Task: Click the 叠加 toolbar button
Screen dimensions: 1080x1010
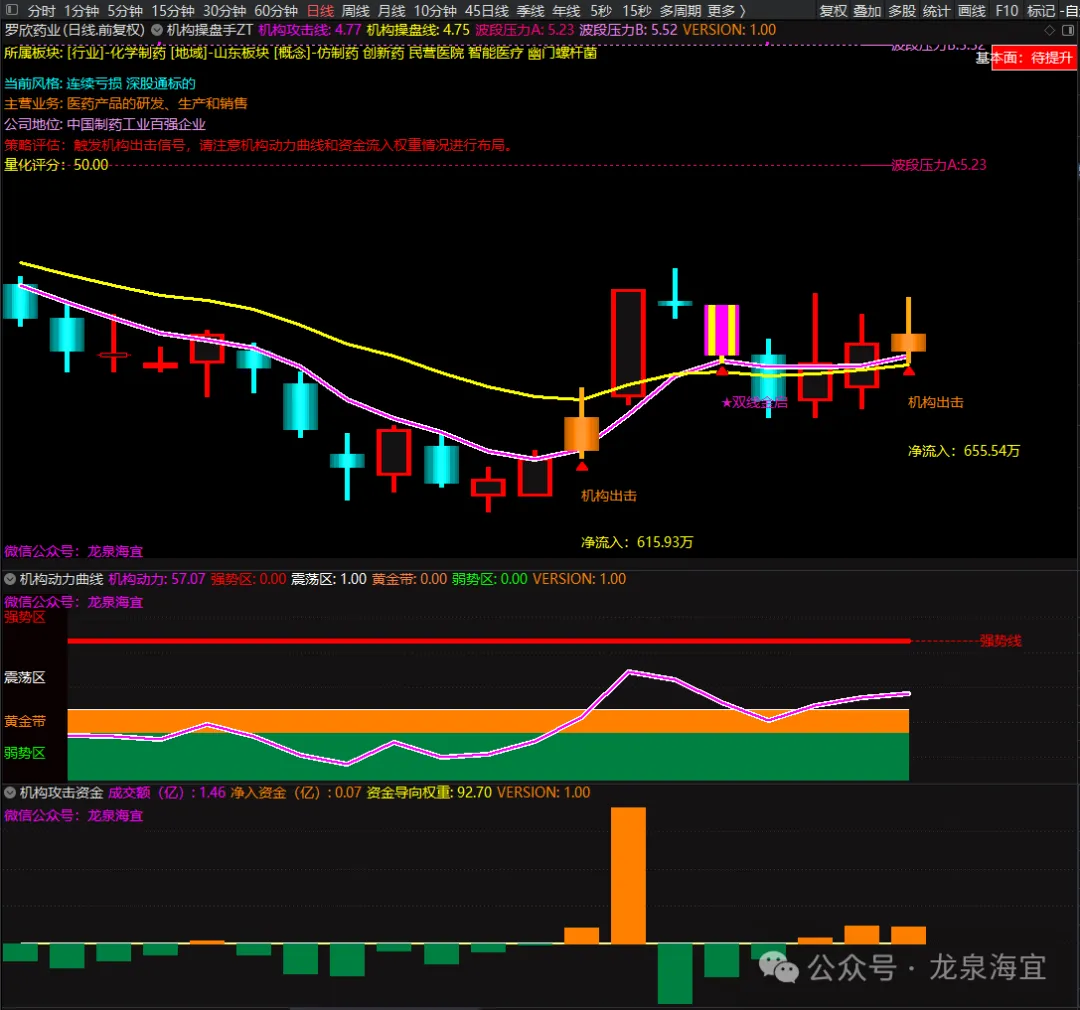Action: click(x=867, y=11)
